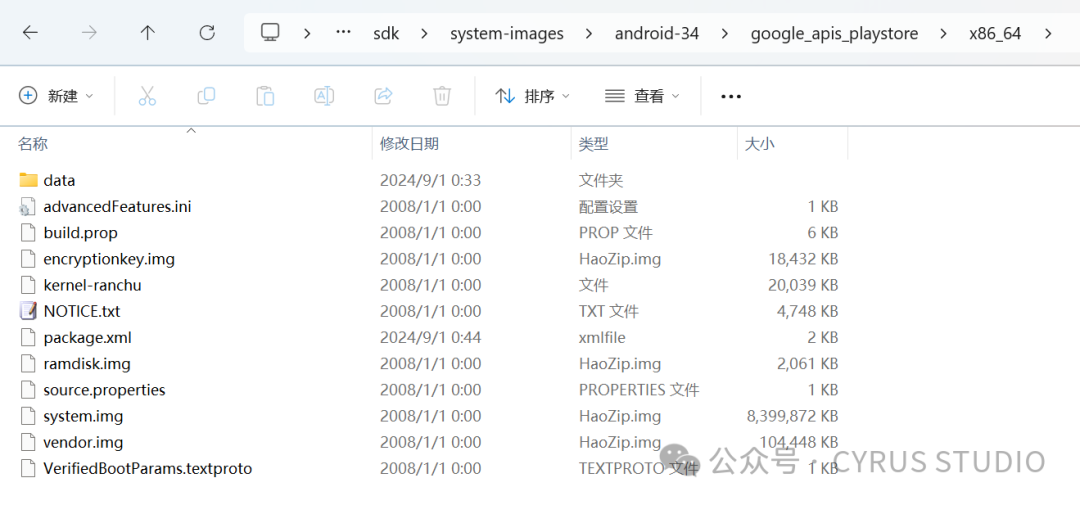Sort by 类型 column header
The height and width of the screenshot is (505, 1080).
coord(593,144)
